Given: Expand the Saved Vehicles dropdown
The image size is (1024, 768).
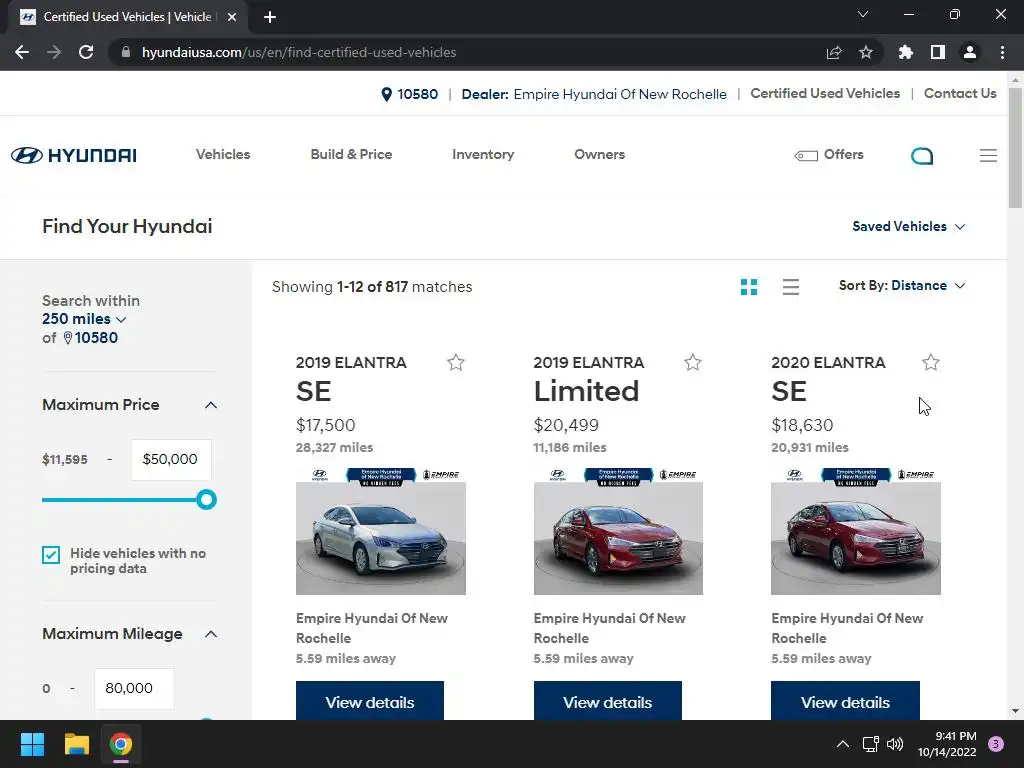Looking at the screenshot, I should tap(908, 227).
